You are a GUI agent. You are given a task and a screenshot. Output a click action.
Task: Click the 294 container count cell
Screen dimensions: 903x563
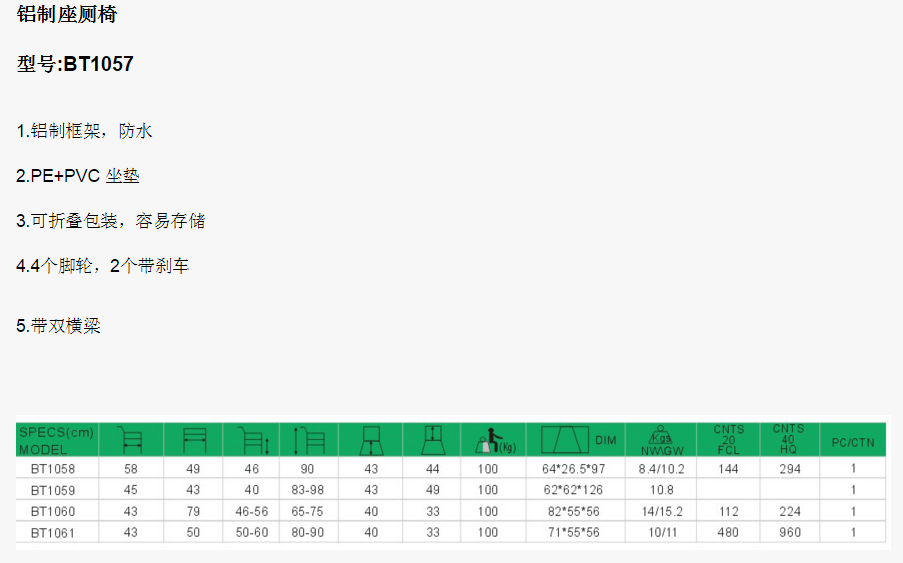[x=790, y=469]
